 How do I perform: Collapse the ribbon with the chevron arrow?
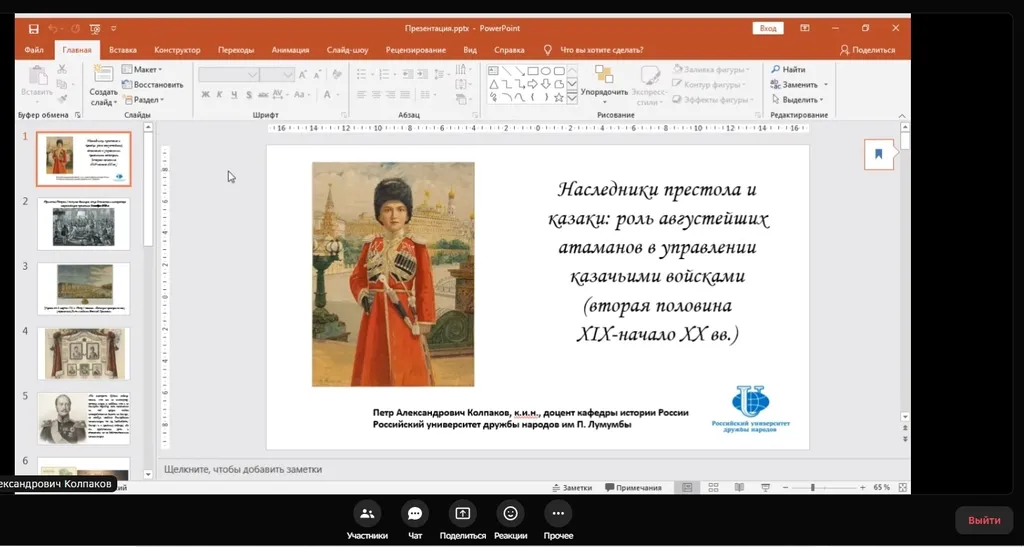(903, 116)
